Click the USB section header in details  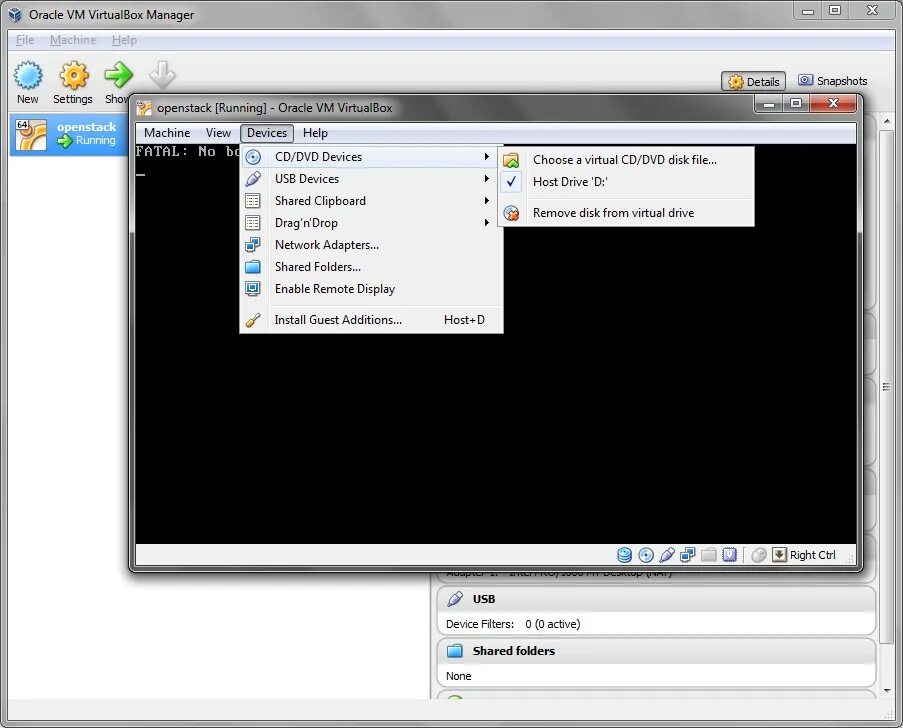657,599
